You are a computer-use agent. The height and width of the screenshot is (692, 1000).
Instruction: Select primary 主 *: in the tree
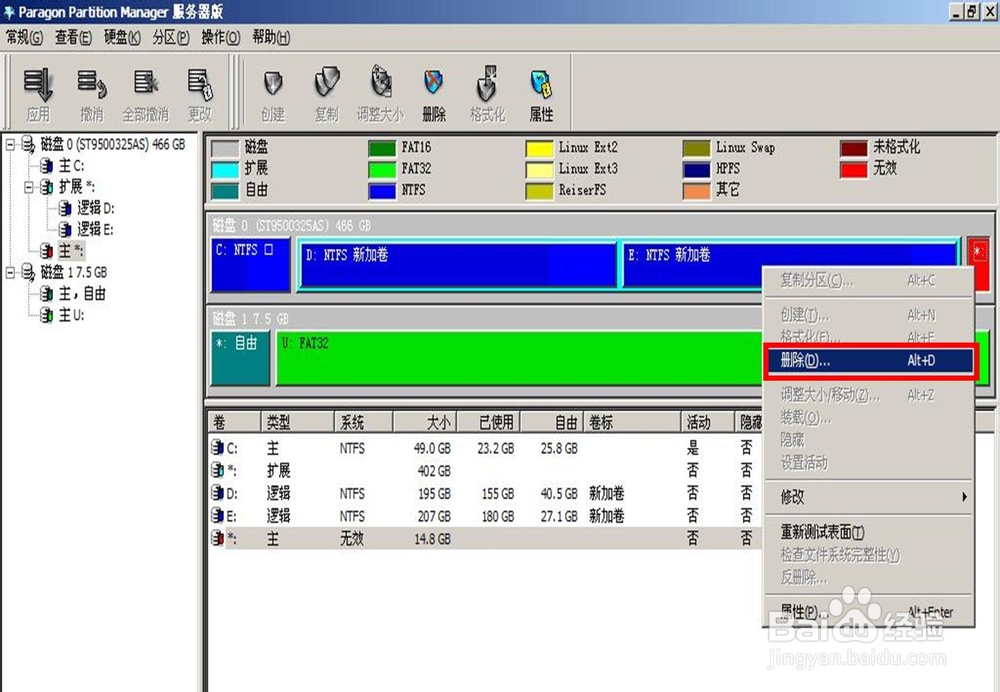point(71,251)
